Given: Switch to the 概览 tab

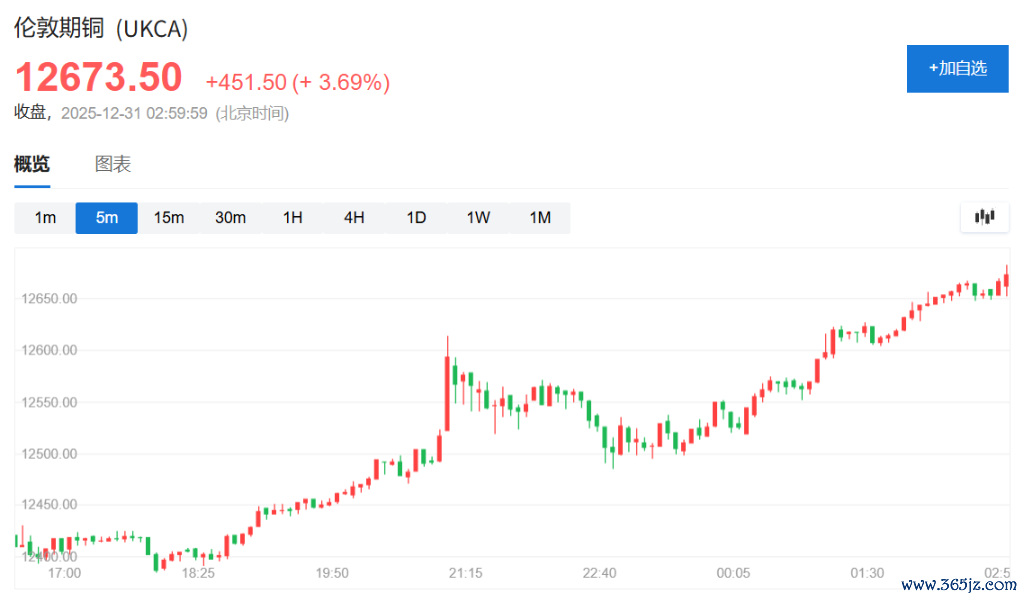Looking at the screenshot, I should coord(32,165).
